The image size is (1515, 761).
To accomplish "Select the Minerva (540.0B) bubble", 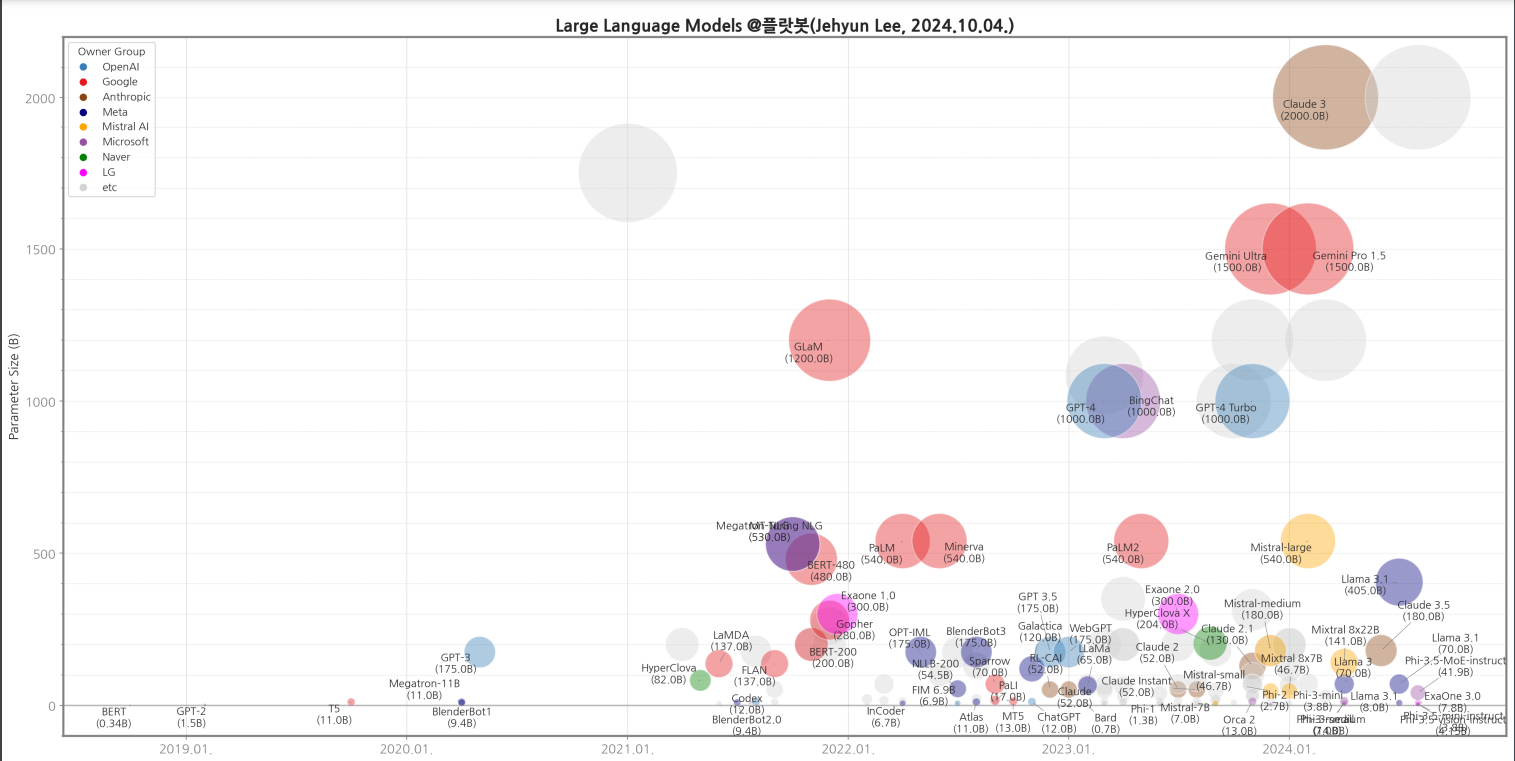I will pos(939,541).
